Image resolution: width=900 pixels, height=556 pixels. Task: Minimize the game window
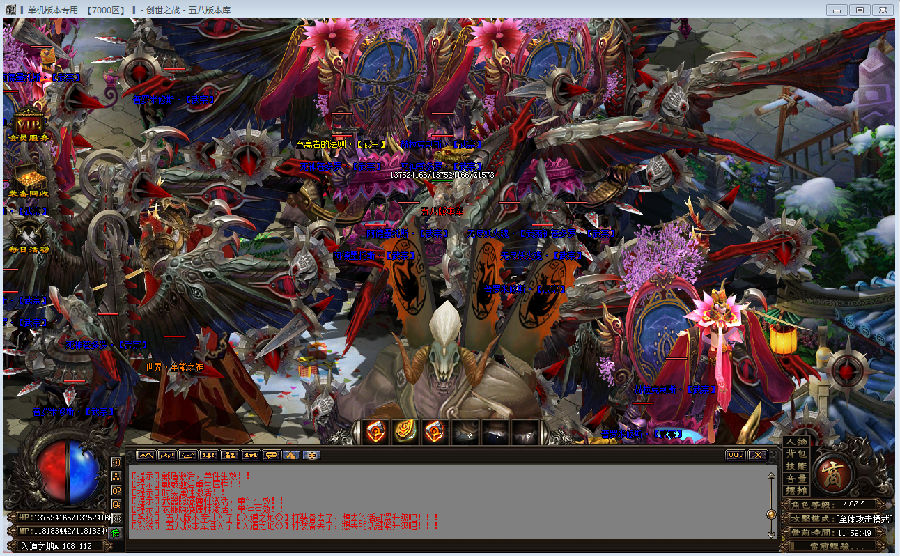[x=837, y=10]
